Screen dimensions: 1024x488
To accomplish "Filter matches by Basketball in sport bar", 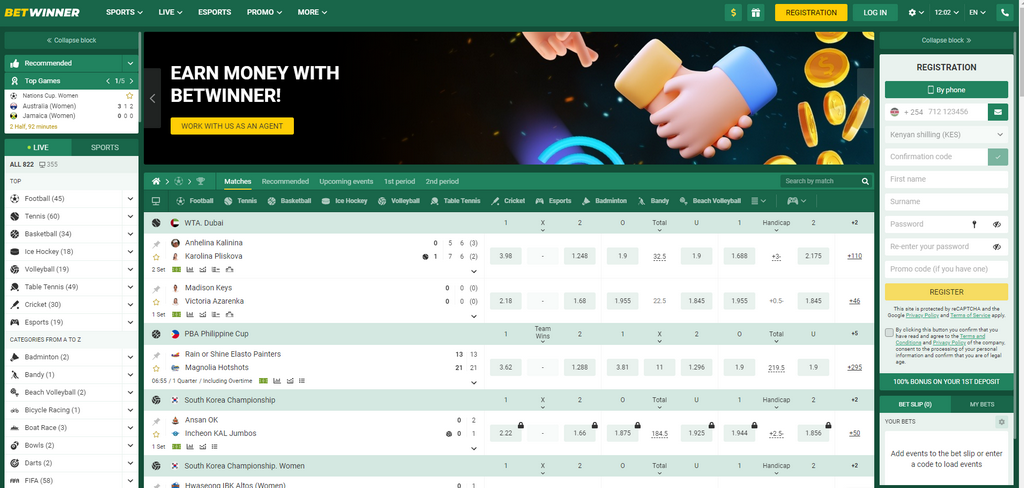I will point(289,201).
